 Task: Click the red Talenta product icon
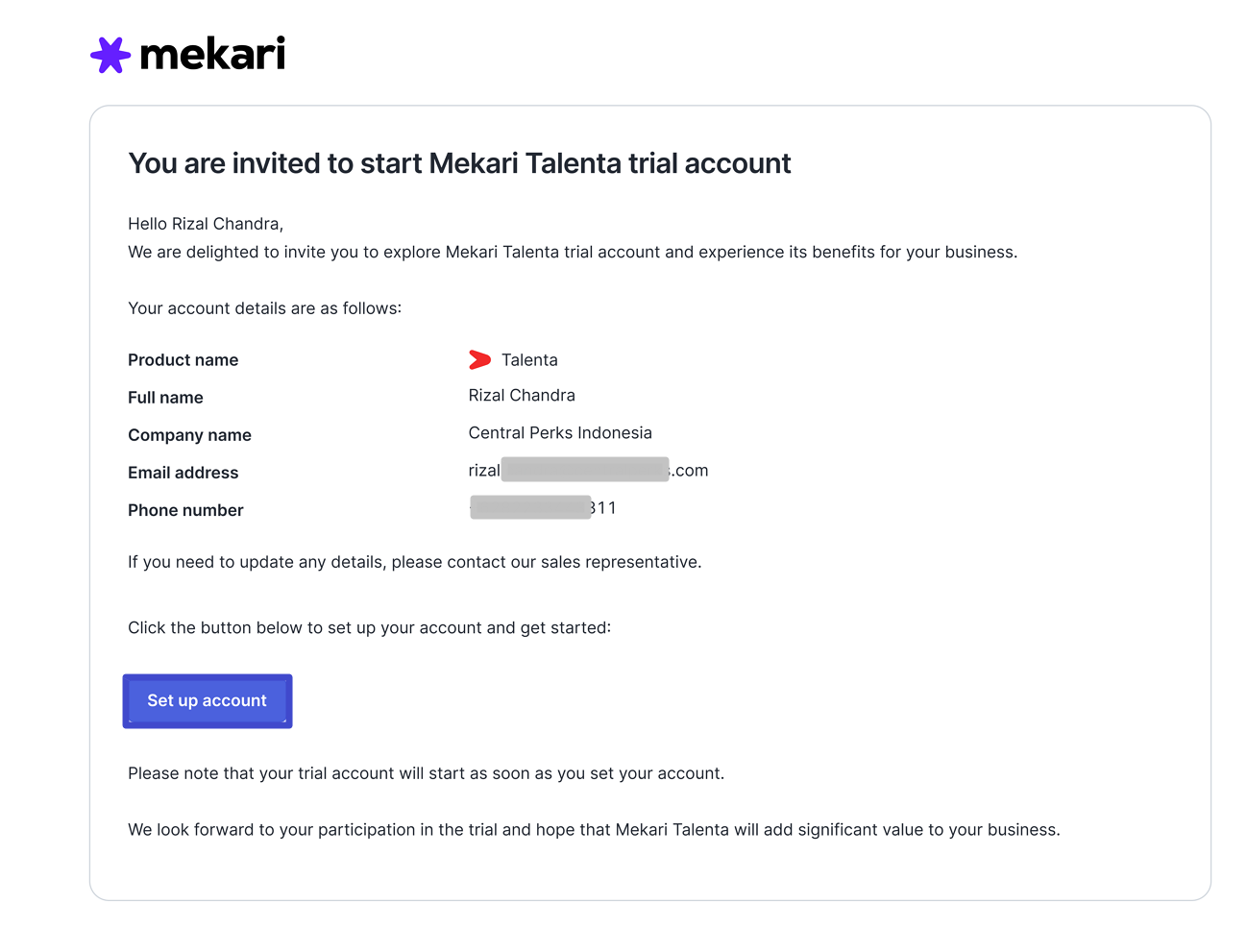(x=479, y=360)
